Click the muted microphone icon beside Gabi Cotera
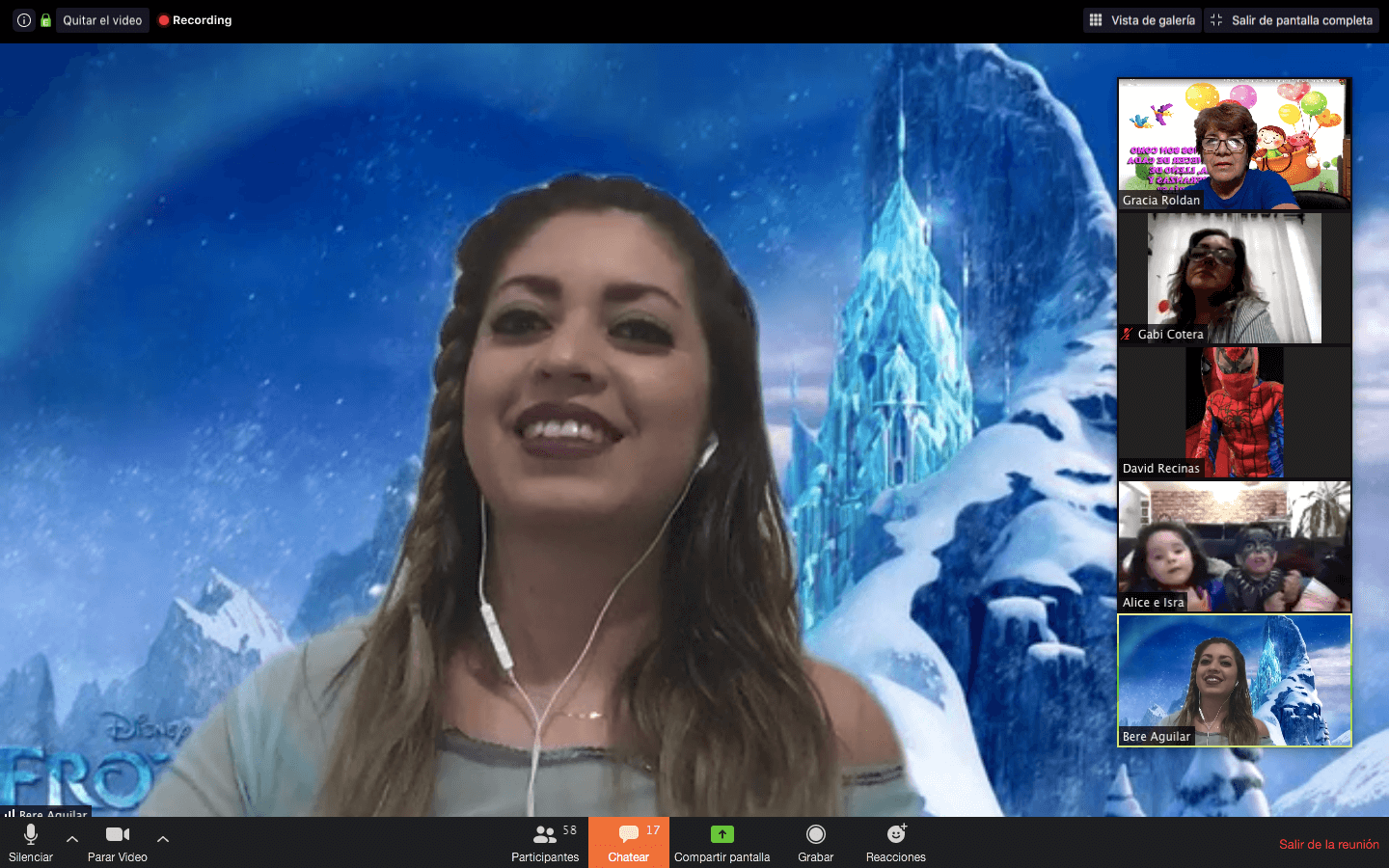The image size is (1389, 868). (x=1127, y=334)
